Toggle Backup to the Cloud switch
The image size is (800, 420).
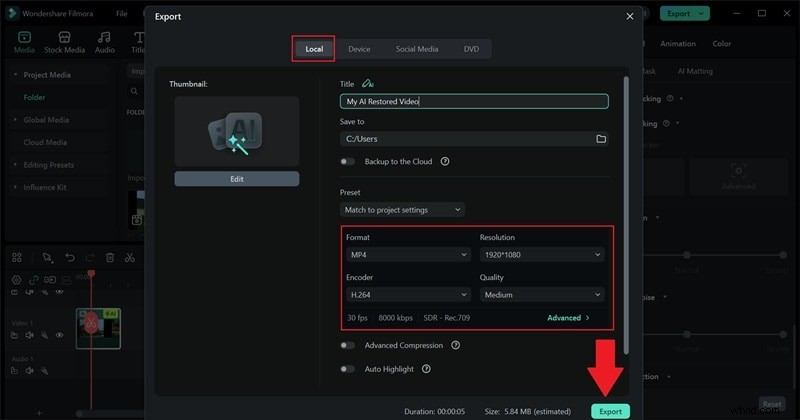348,161
